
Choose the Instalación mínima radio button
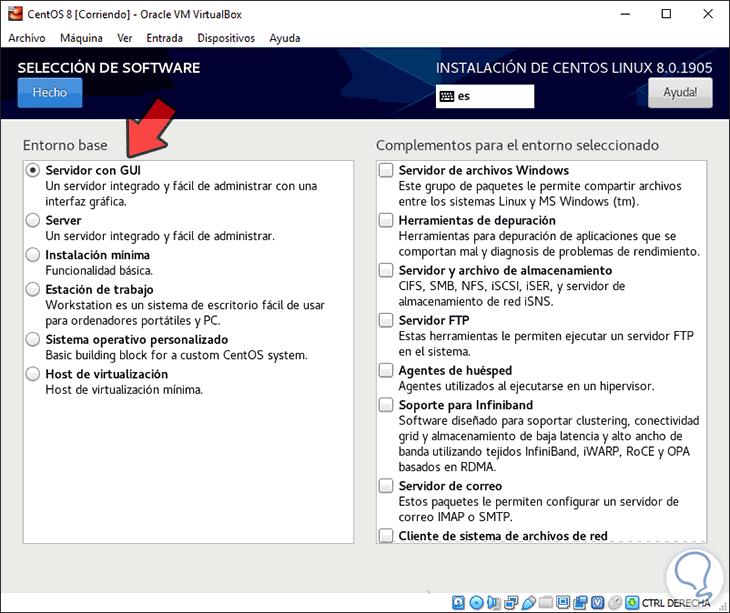tap(33, 255)
